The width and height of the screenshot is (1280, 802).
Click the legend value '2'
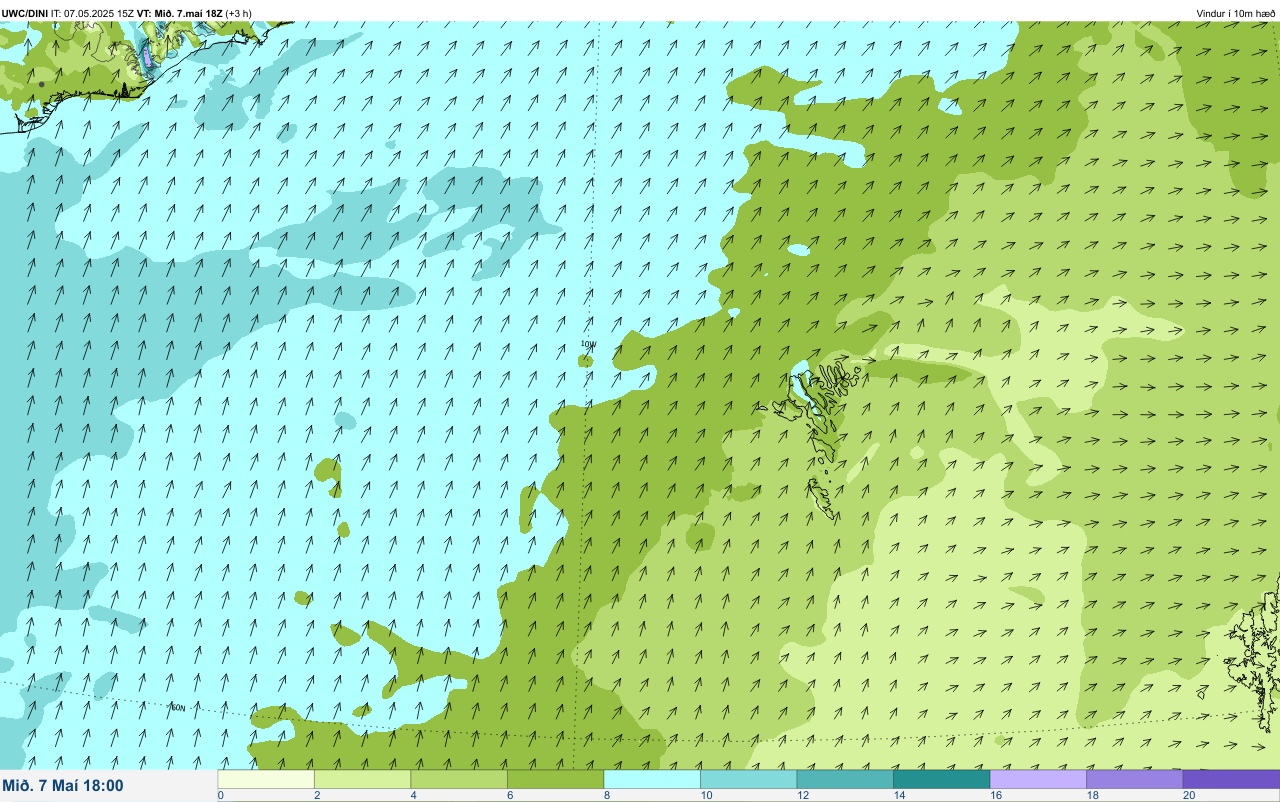coord(316,795)
